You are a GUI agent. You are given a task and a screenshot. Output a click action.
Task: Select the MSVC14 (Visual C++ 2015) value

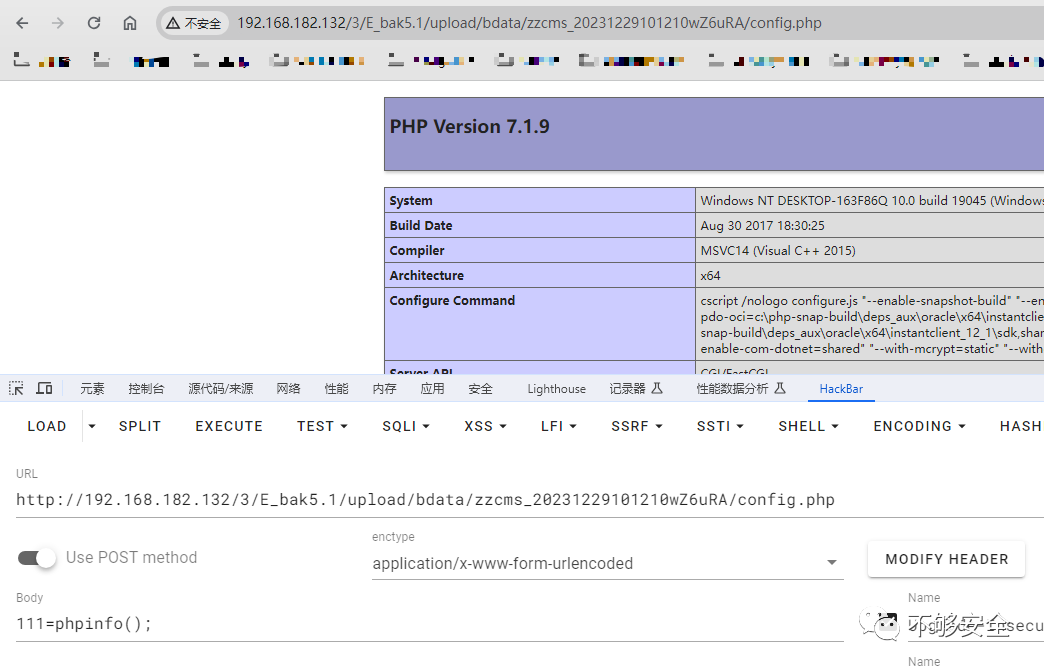click(778, 250)
